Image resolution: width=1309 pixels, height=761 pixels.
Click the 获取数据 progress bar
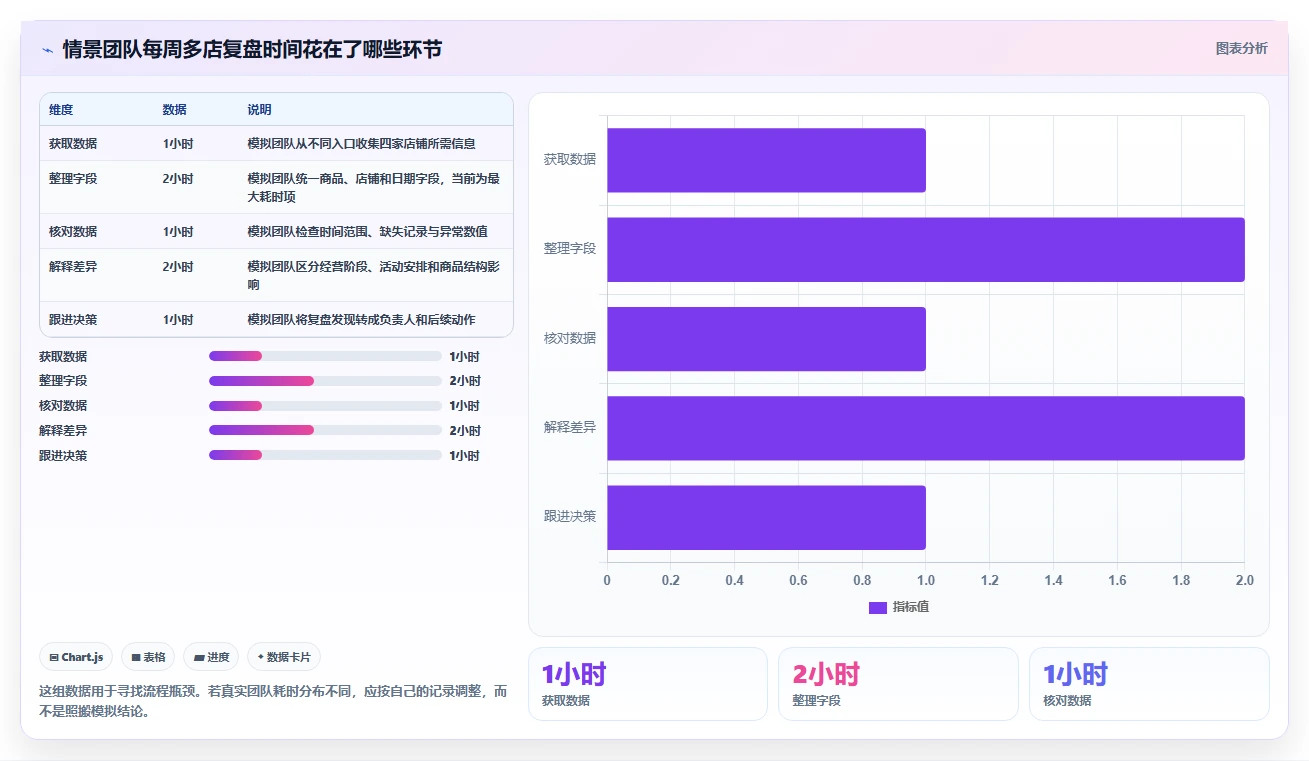(325, 356)
